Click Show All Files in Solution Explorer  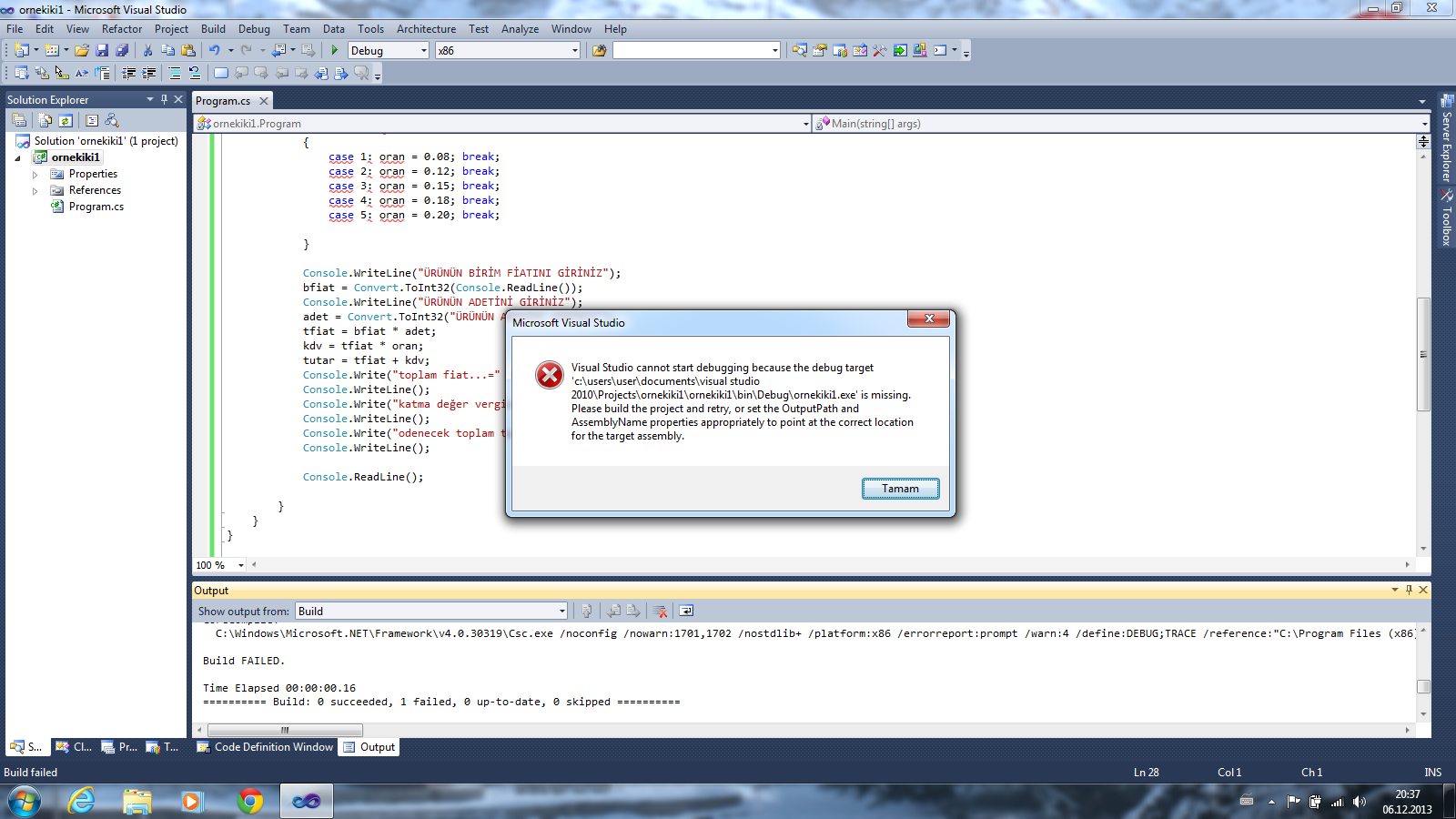[x=45, y=120]
